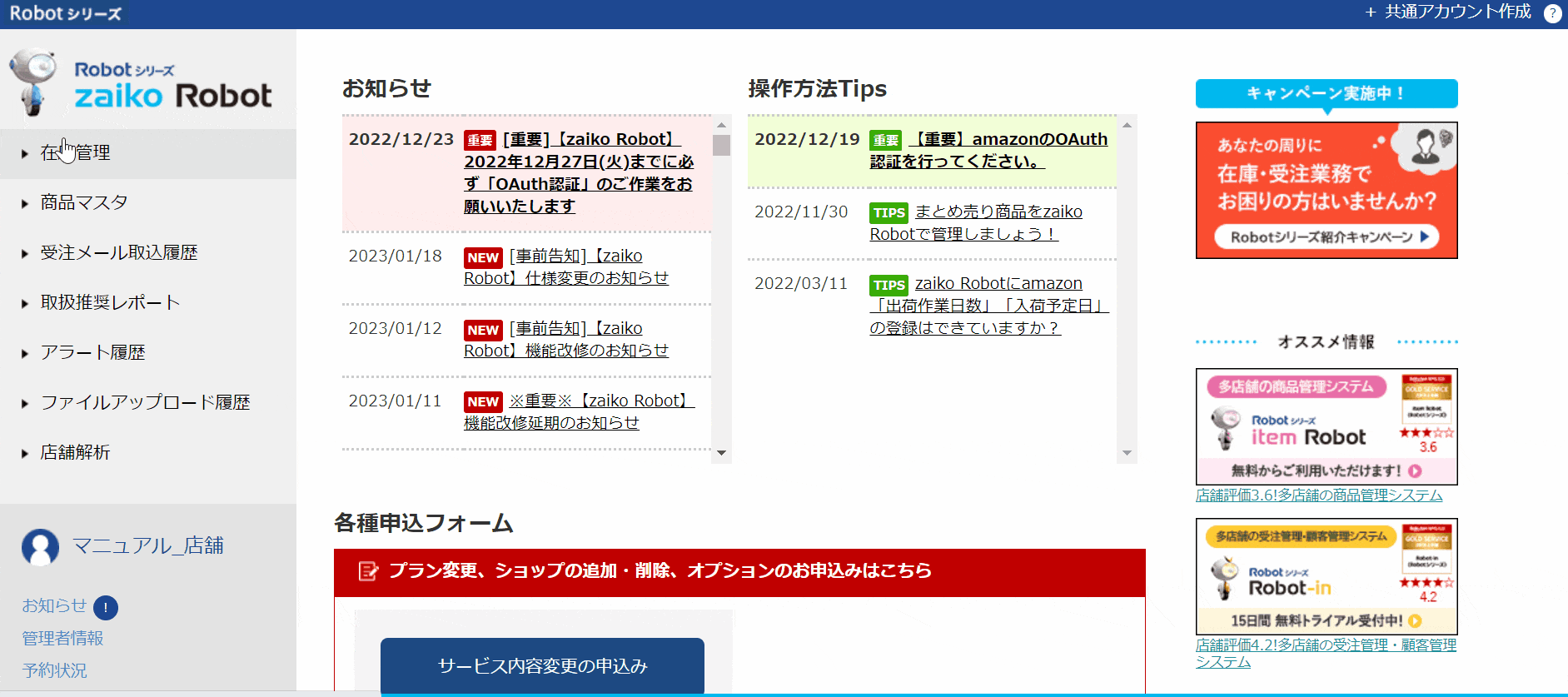Expand 受注メール取込履歴 menu item
This screenshot has width=1568, height=697.
click(148, 253)
